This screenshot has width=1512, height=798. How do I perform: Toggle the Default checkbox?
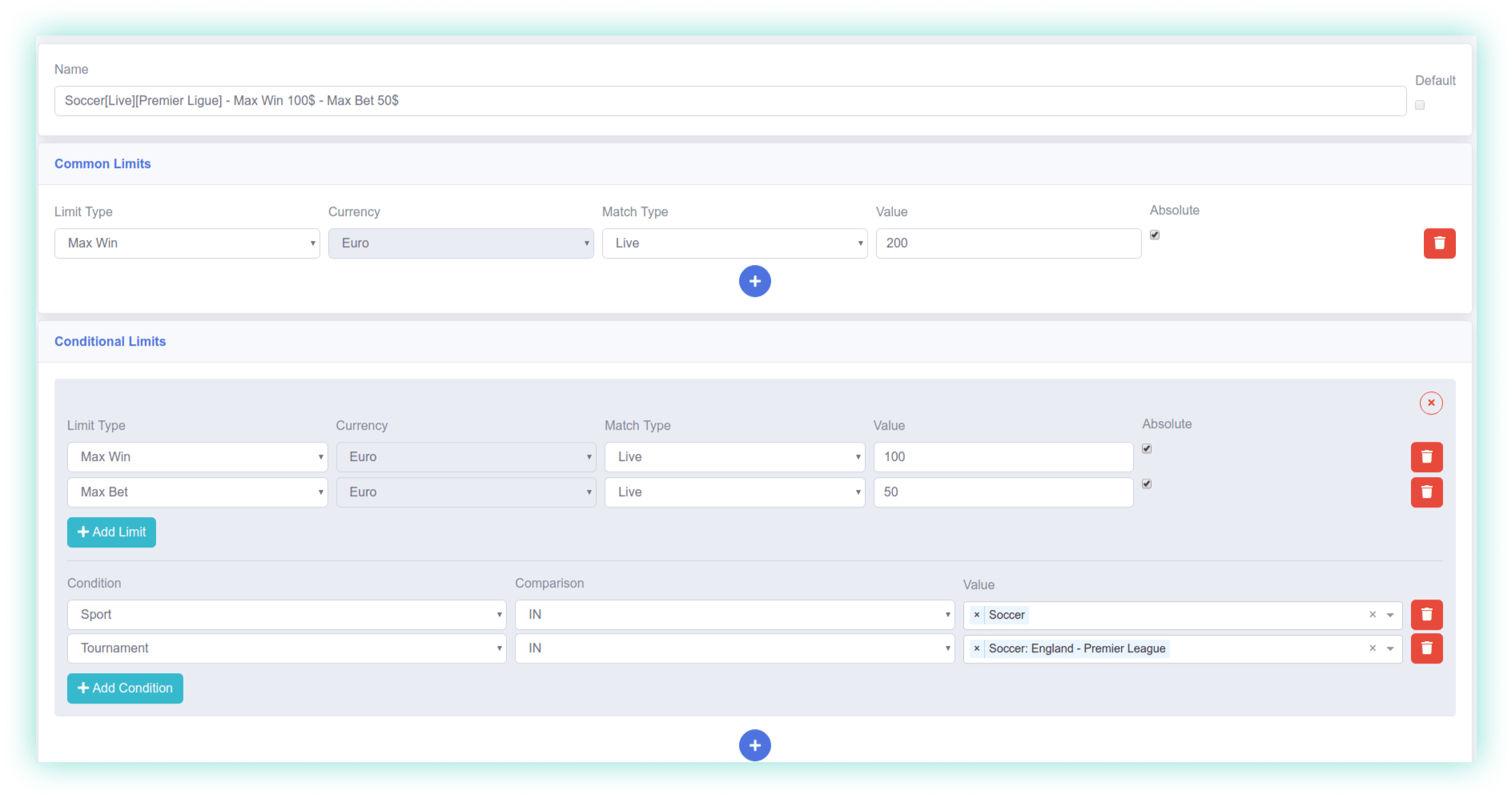[1419, 105]
